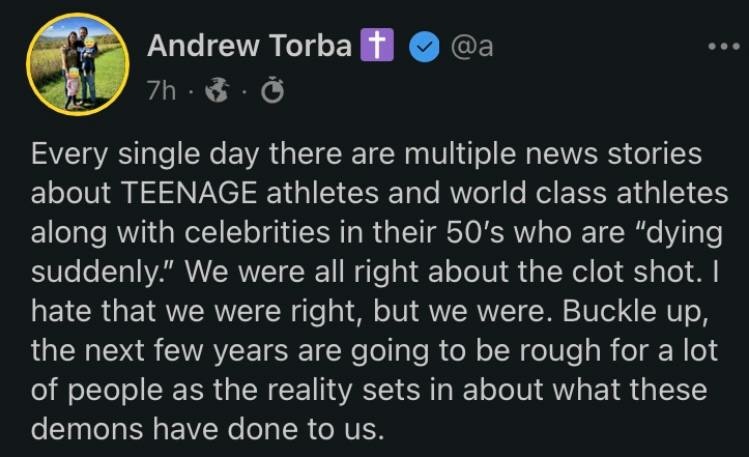Click the blue verified checkmark badge
This screenshot has width=749, height=457.
426,47
